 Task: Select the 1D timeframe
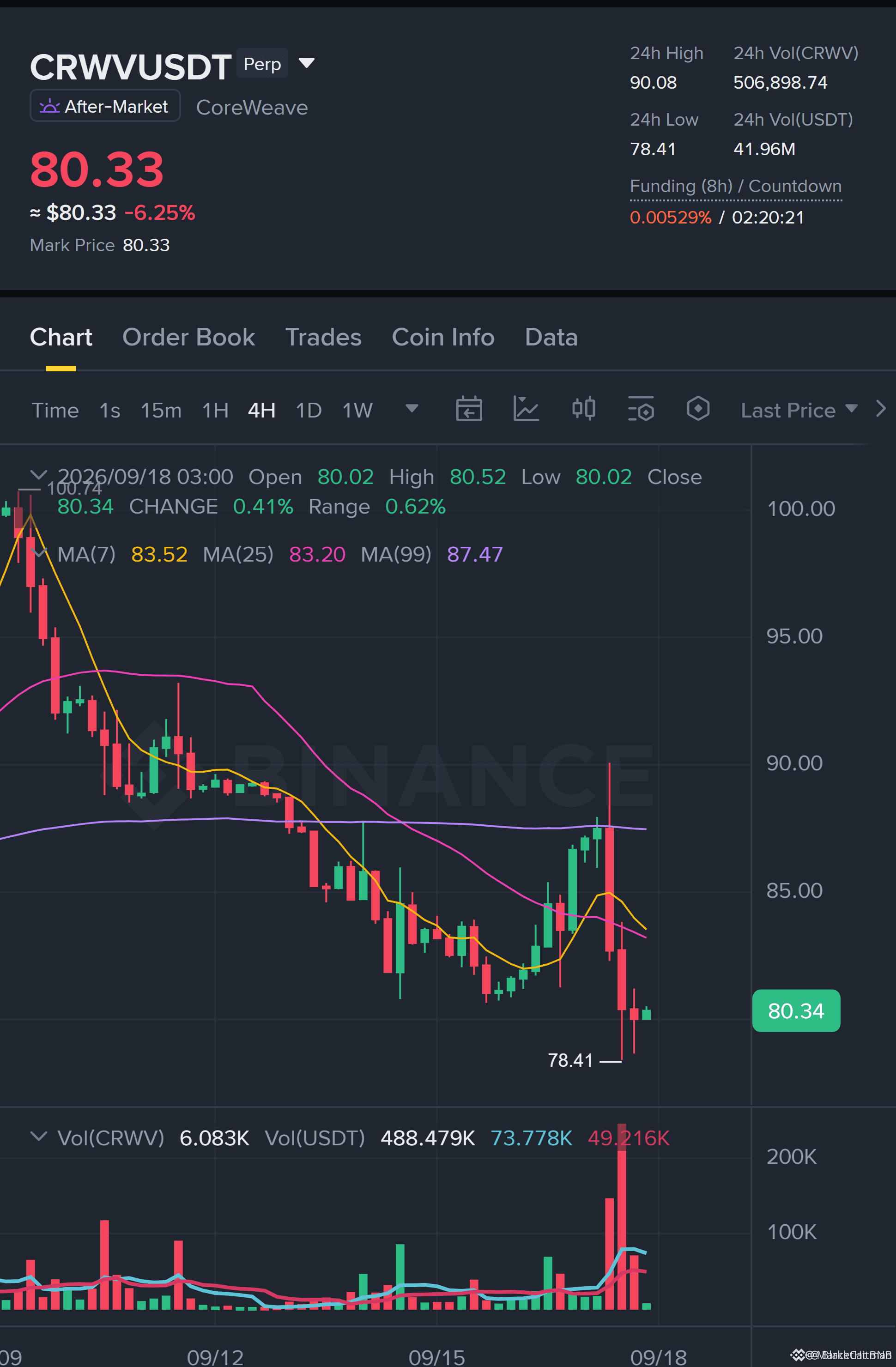309,410
